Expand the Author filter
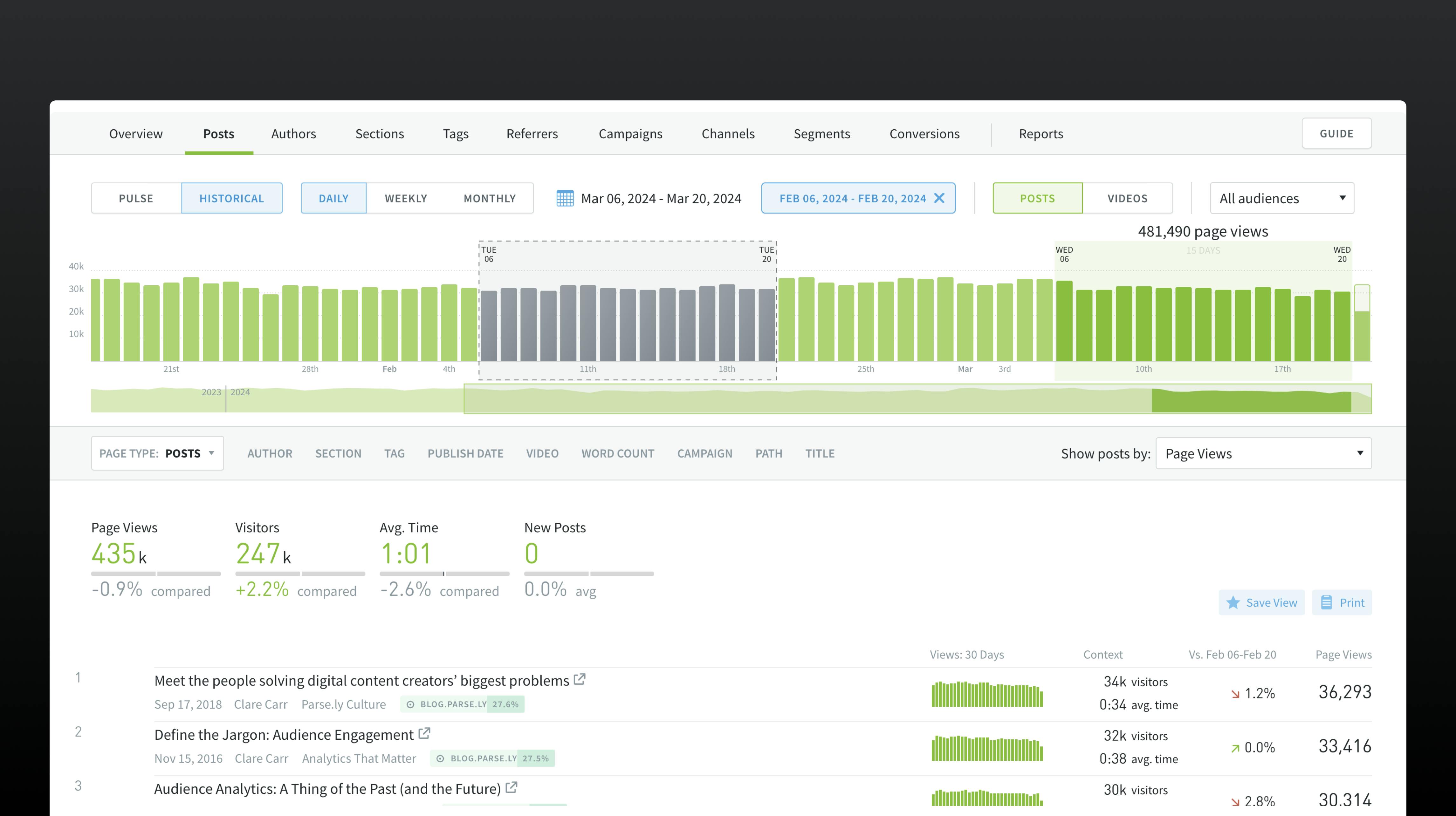1456x816 pixels. tap(270, 453)
